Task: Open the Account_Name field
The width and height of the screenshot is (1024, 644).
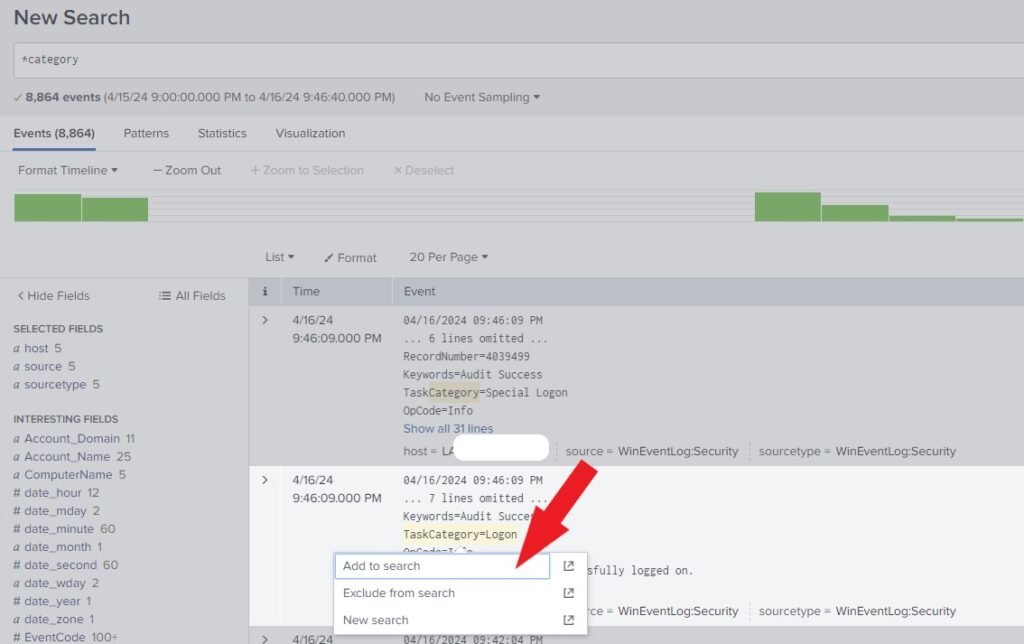Action: coord(72,457)
